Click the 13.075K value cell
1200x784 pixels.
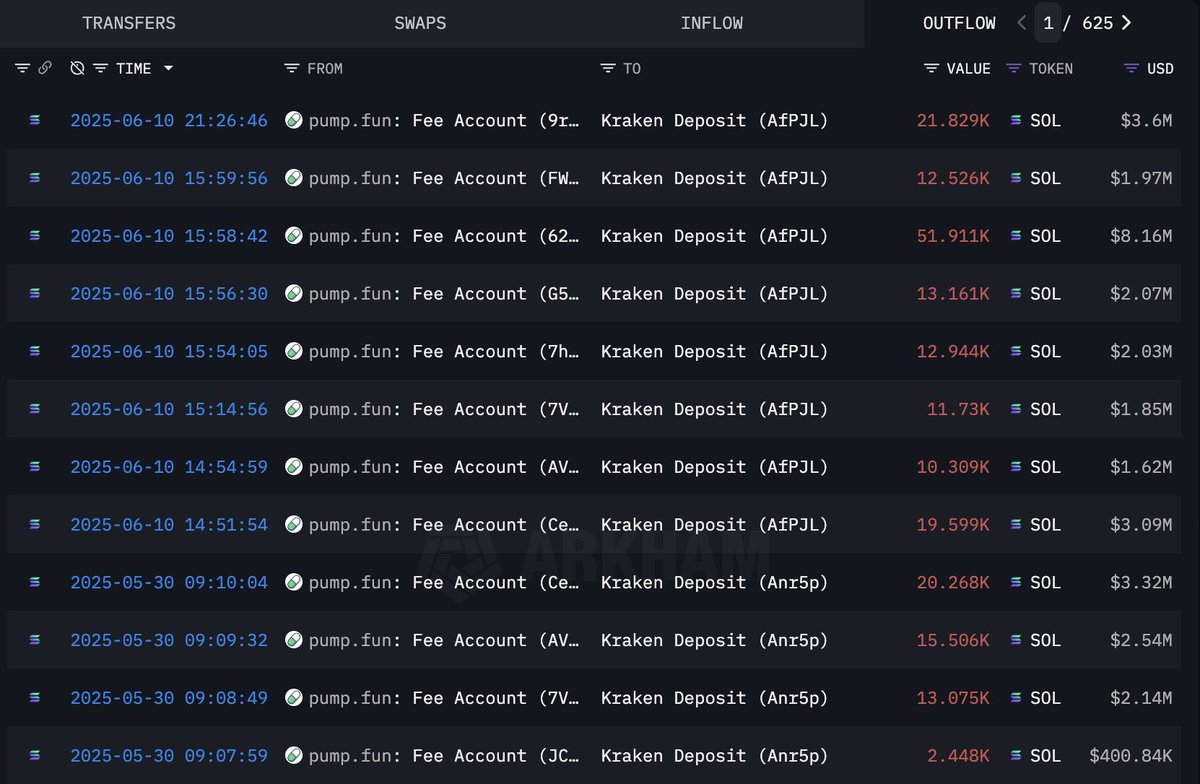point(953,698)
